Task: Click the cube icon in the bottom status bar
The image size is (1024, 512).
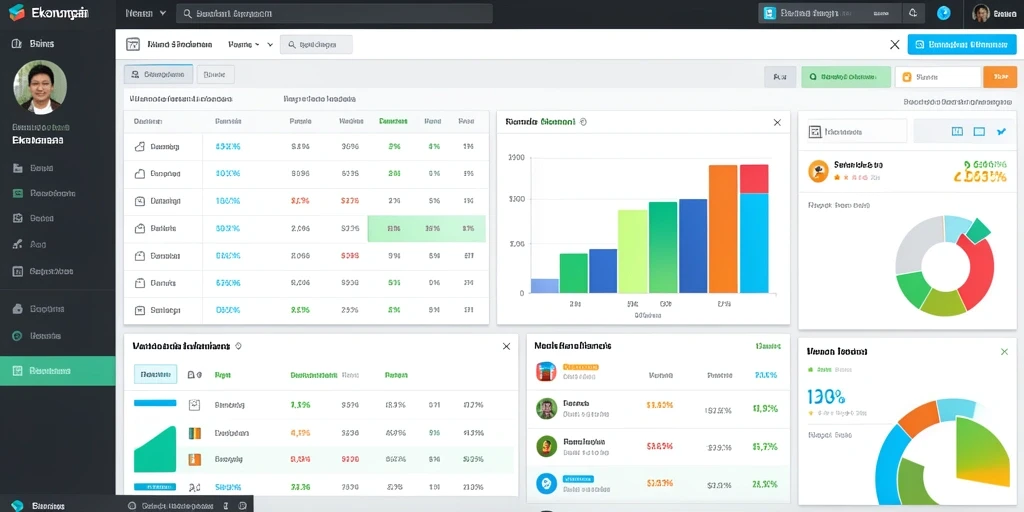Action: tap(17, 505)
